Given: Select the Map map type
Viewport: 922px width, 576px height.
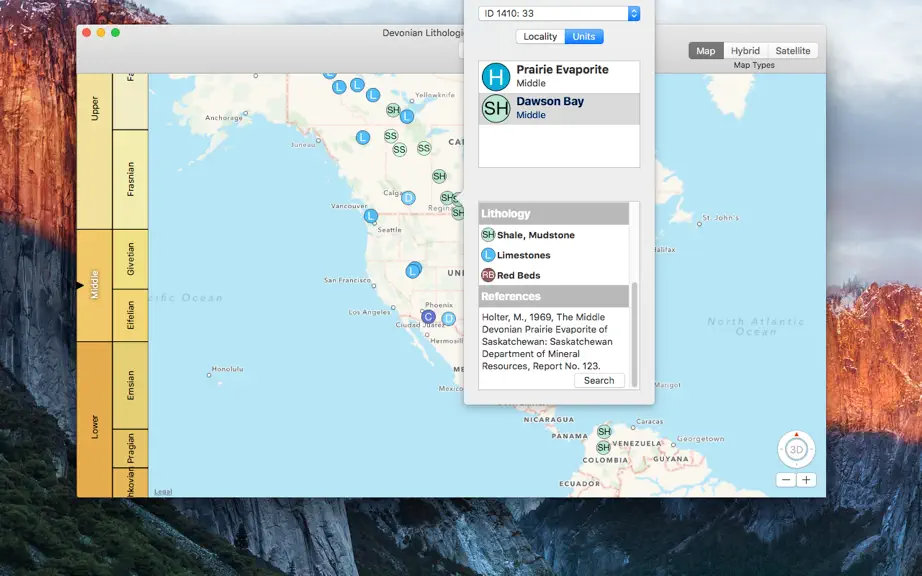Looking at the screenshot, I should [x=706, y=51].
